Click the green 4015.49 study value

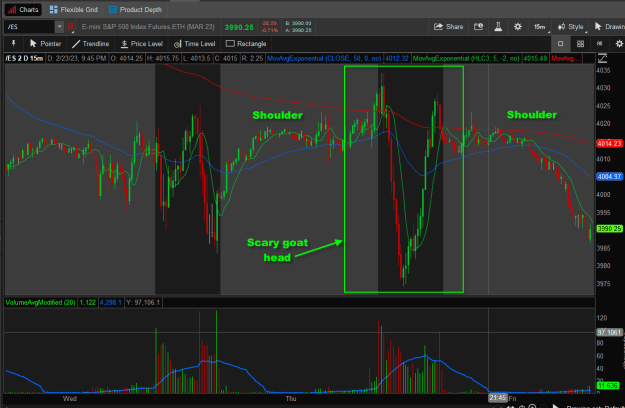[535, 59]
